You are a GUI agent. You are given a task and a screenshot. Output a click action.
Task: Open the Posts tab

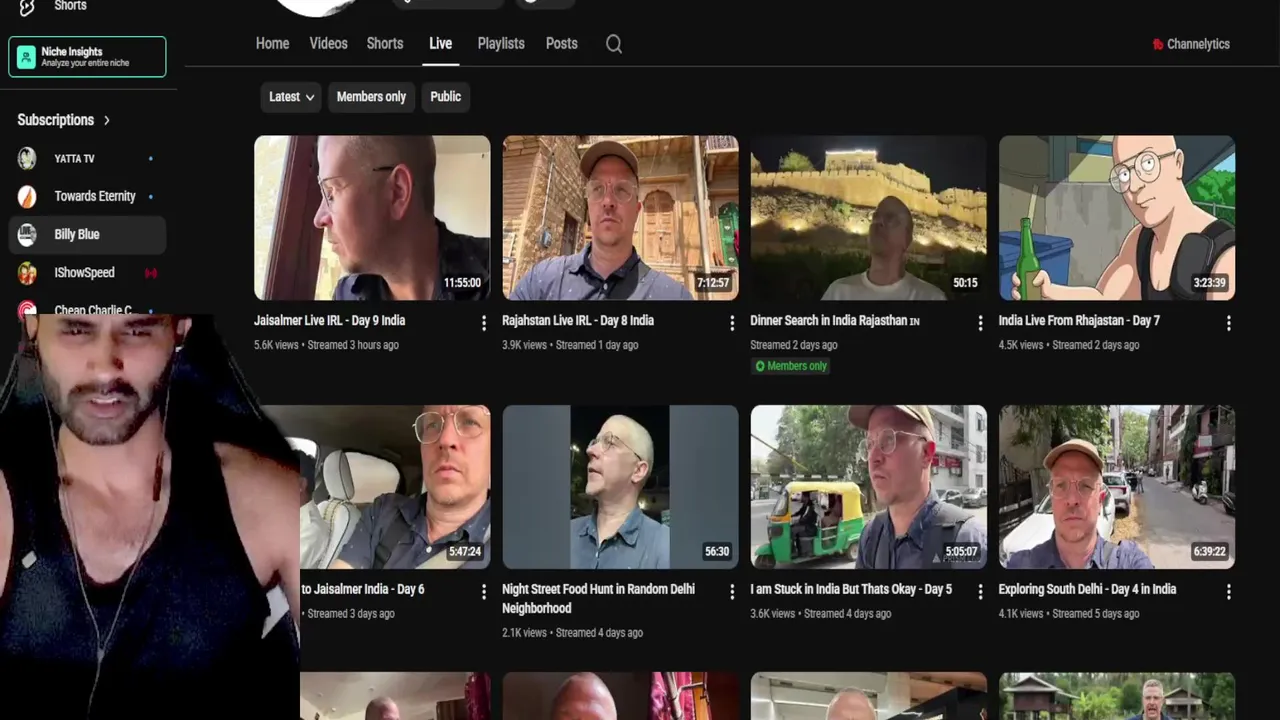click(x=561, y=44)
